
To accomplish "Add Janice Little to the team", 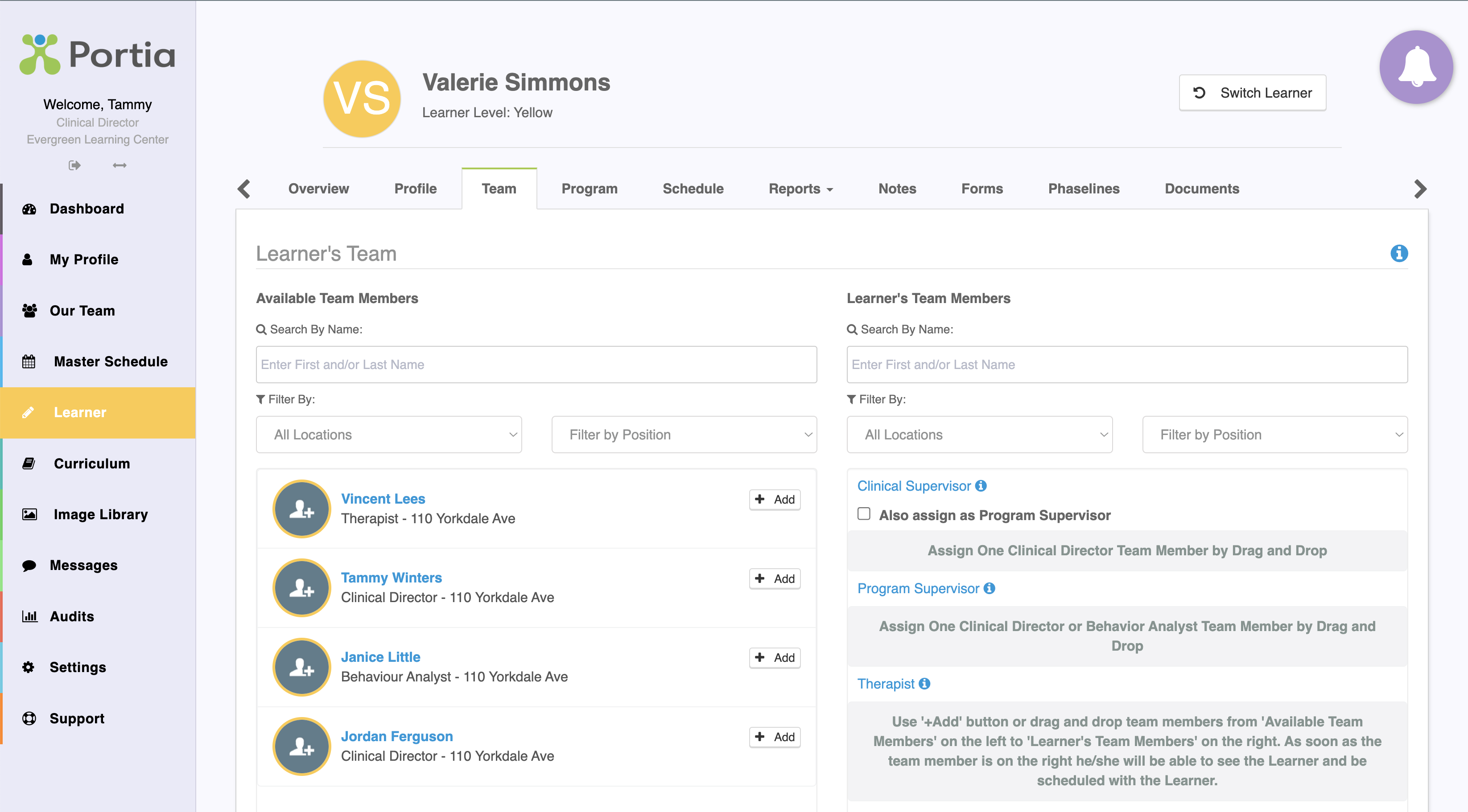I will click(x=775, y=658).
